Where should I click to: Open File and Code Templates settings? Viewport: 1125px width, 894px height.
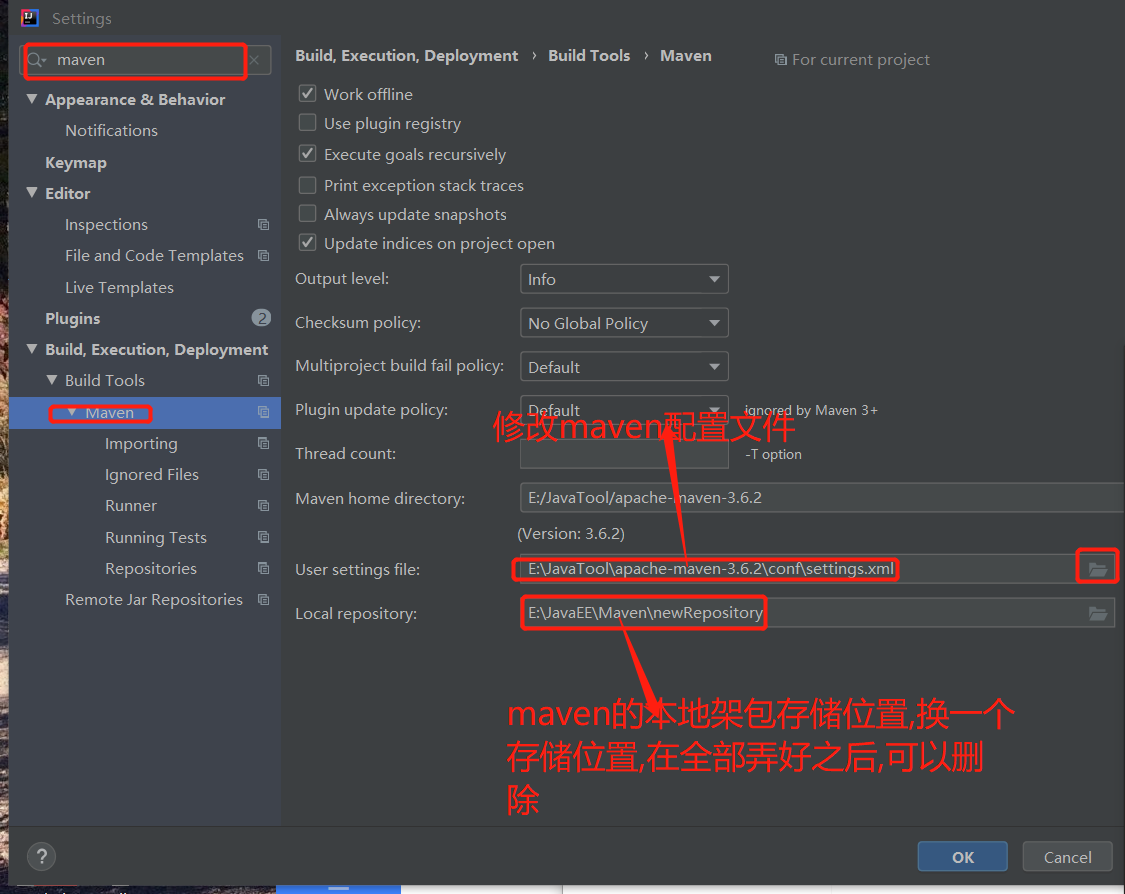[x=154, y=255]
